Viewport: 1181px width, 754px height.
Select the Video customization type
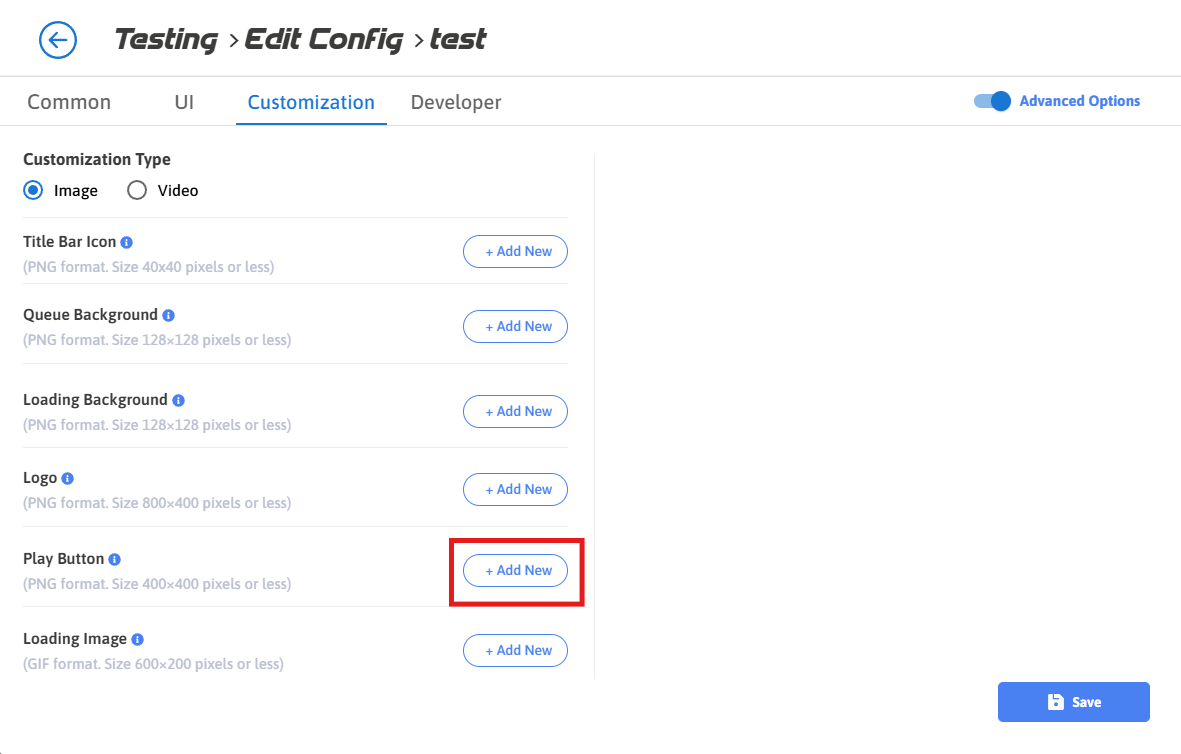click(x=138, y=190)
